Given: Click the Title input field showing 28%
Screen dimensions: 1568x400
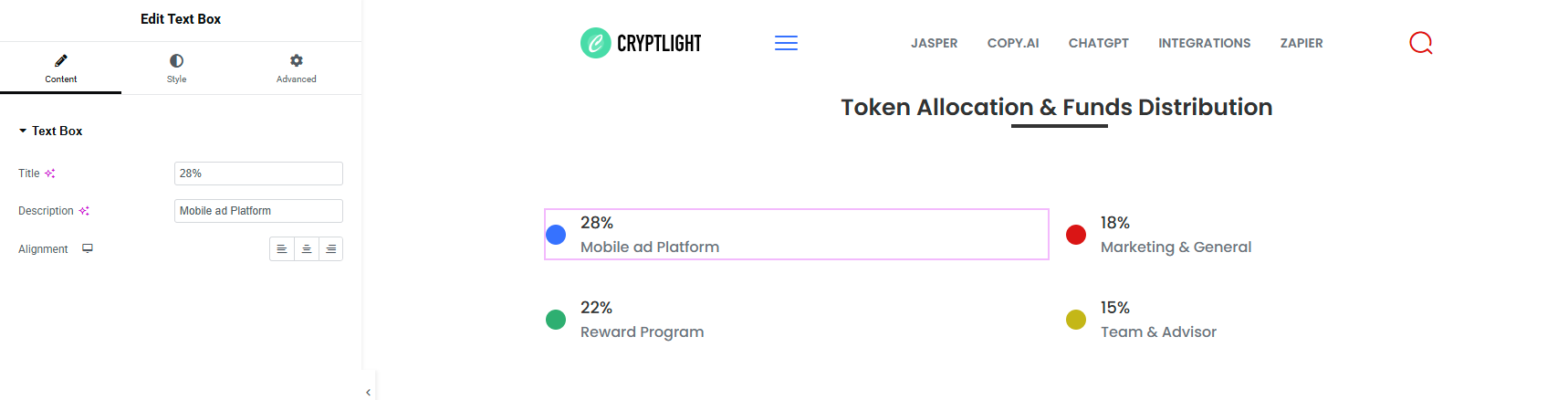Looking at the screenshot, I should coord(258,174).
